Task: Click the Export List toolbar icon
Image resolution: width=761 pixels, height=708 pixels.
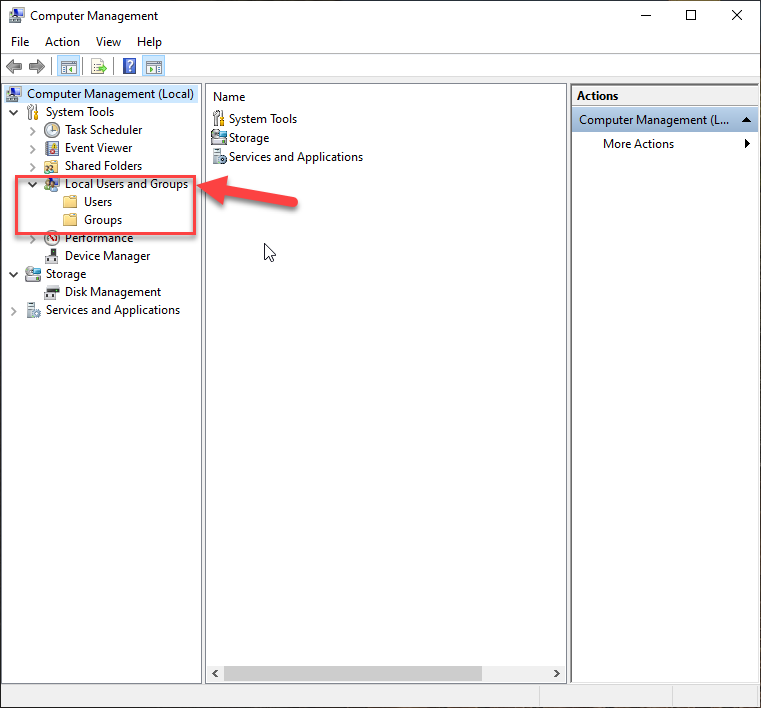Action: [98, 67]
